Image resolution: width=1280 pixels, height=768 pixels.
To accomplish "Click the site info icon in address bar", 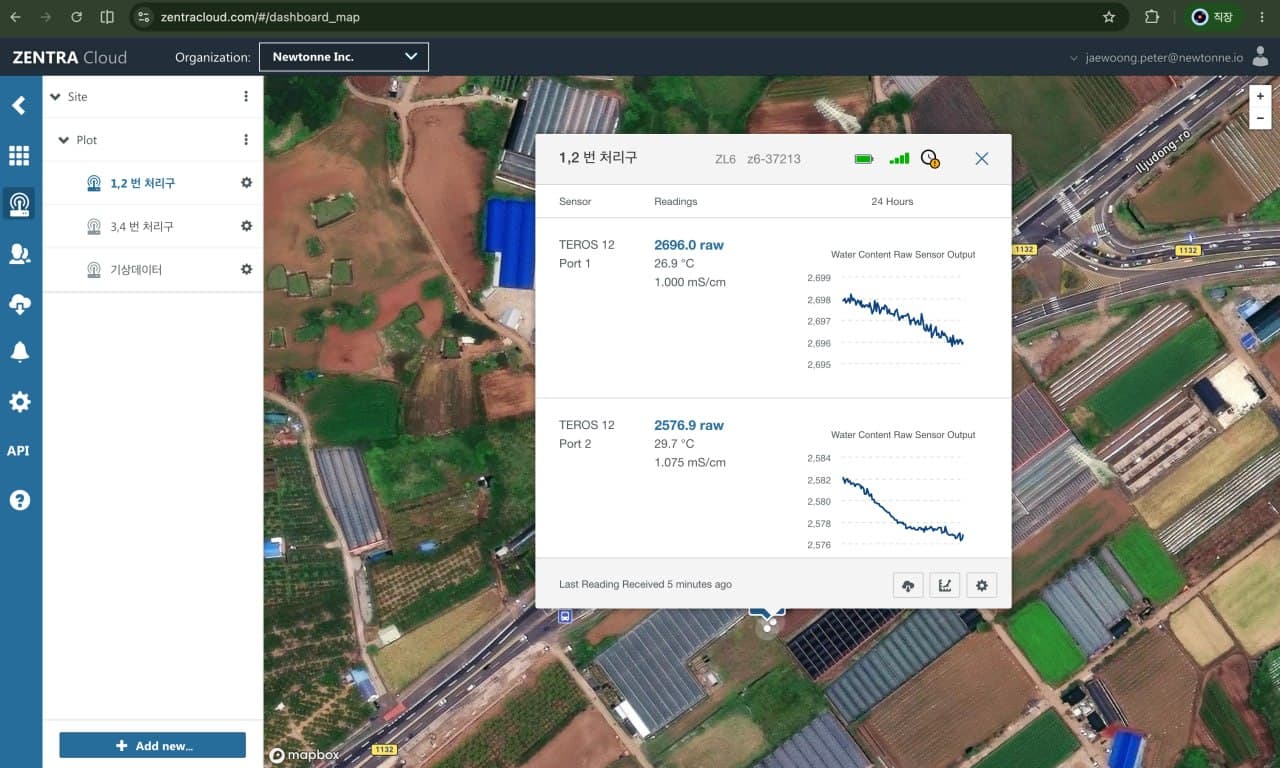I will [x=143, y=17].
